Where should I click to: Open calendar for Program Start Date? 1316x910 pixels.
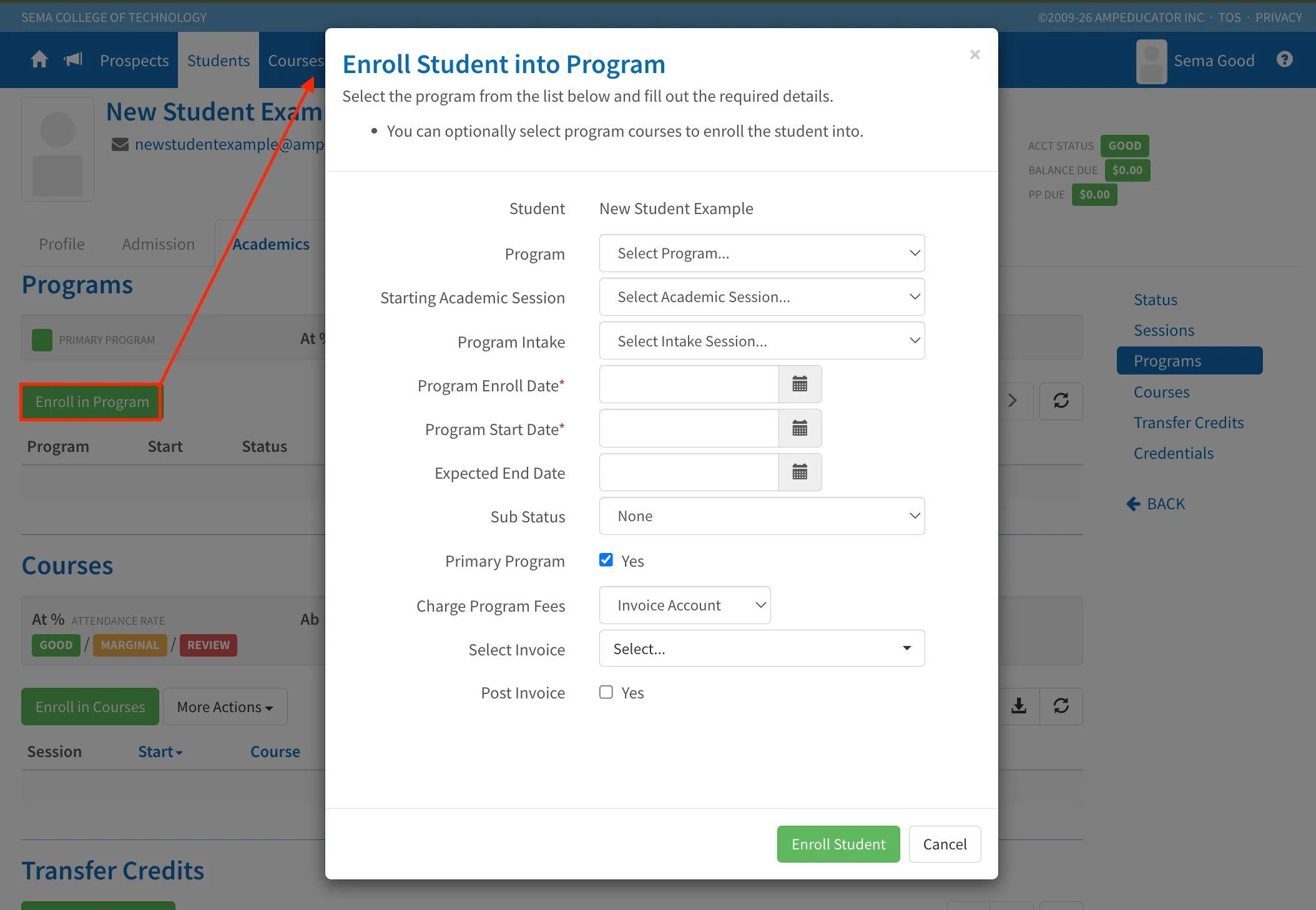click(800, 428)
